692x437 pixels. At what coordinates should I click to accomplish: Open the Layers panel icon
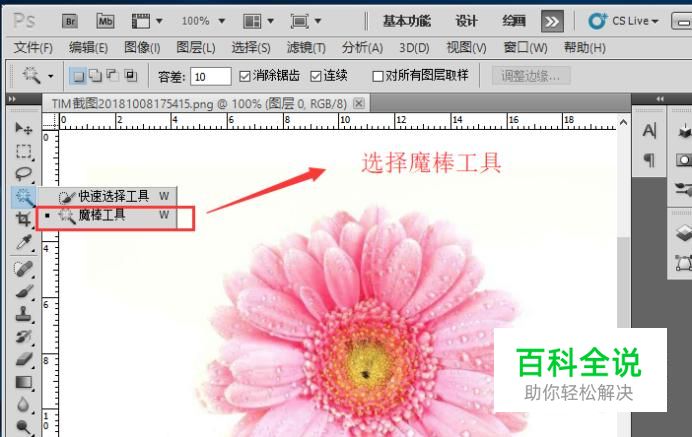684,234
